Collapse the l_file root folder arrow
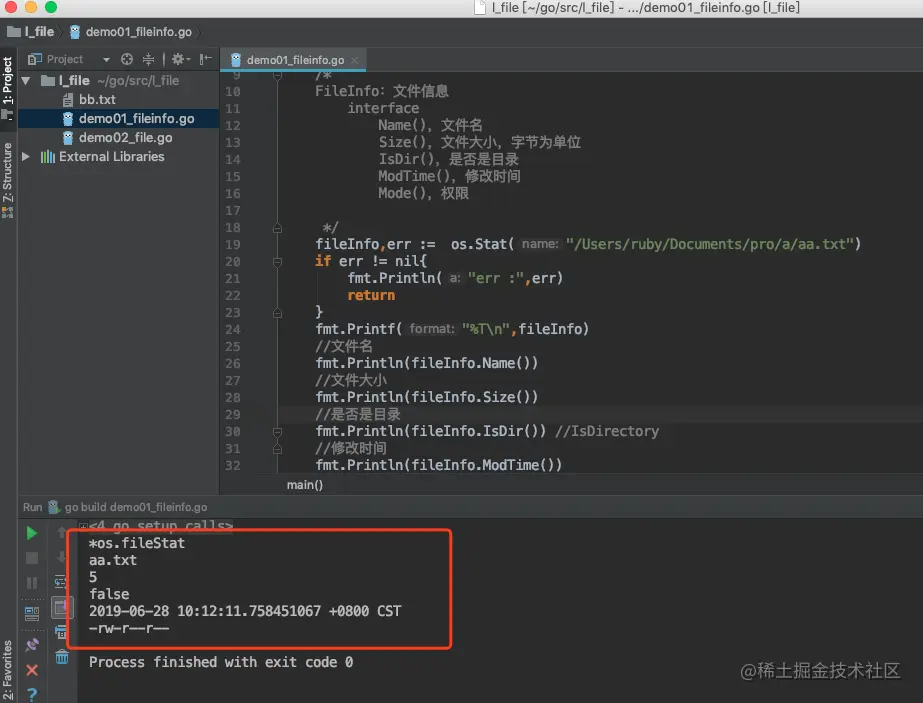The width and height of the screenshot is (923, 703). point(26,81)
